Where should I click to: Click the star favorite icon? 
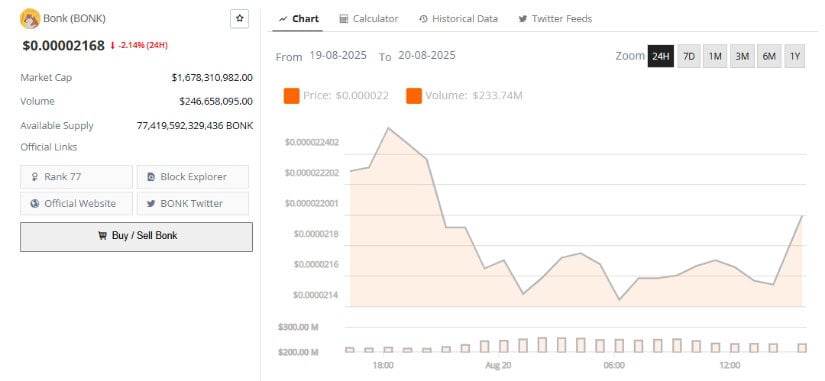pos(239,18)
